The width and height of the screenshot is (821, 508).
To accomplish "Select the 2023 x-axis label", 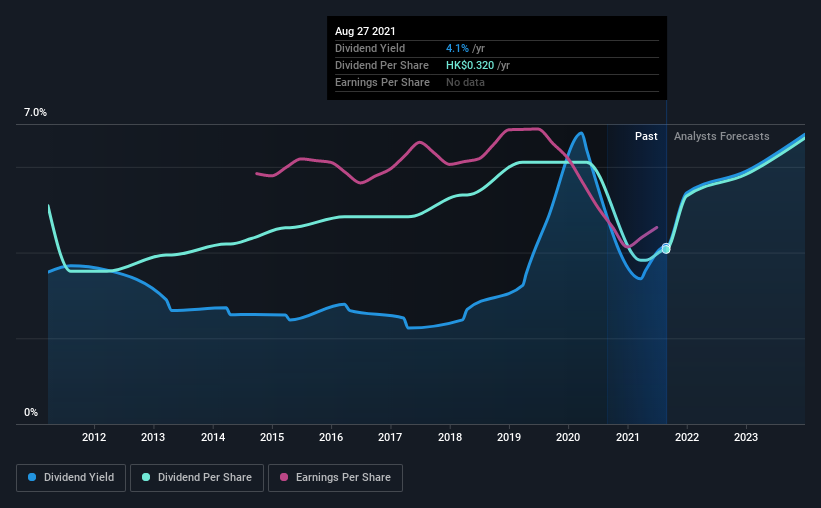I will click(746, 437).
